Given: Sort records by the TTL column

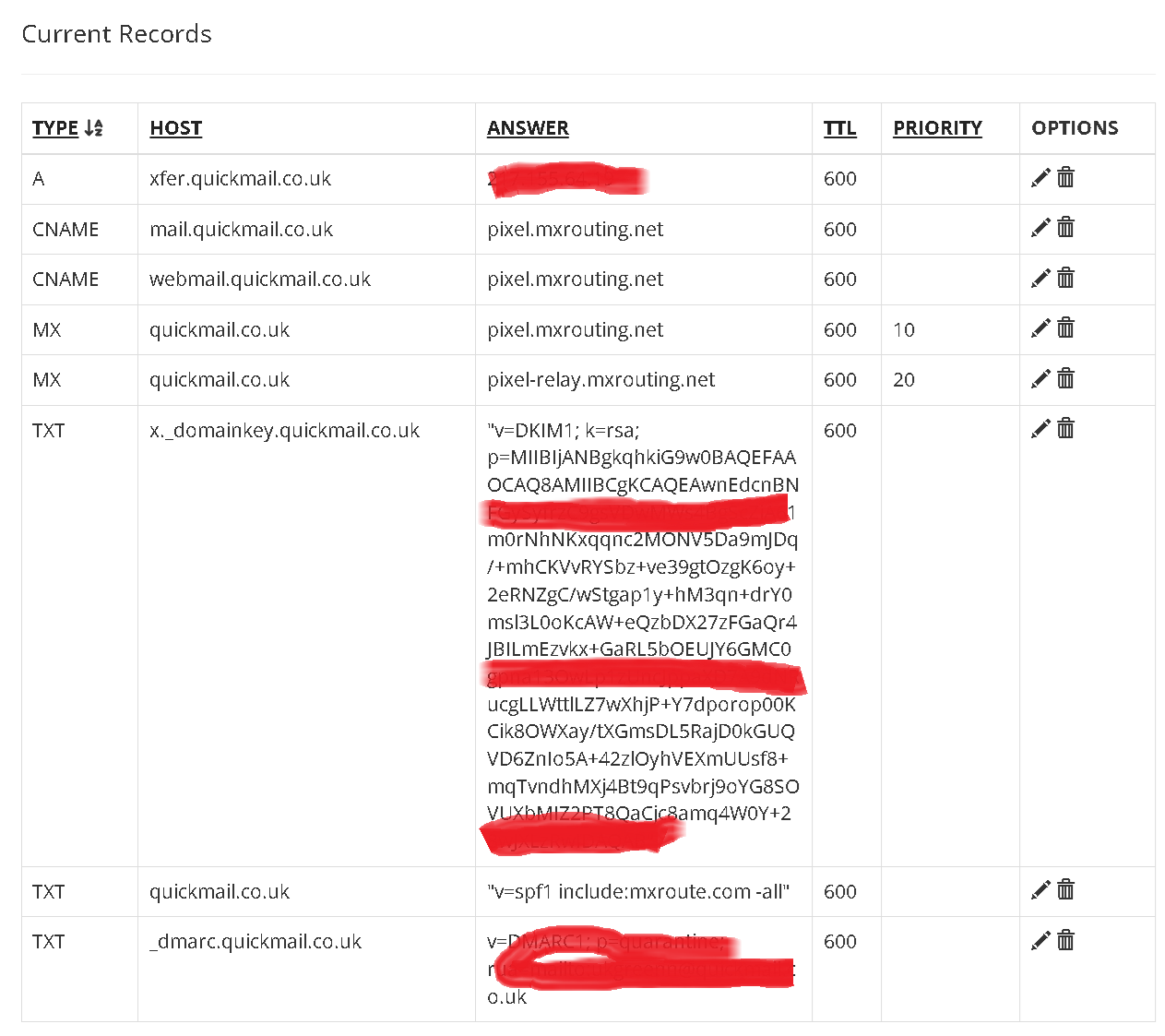Looking at the screenshot, I should 839,128.
